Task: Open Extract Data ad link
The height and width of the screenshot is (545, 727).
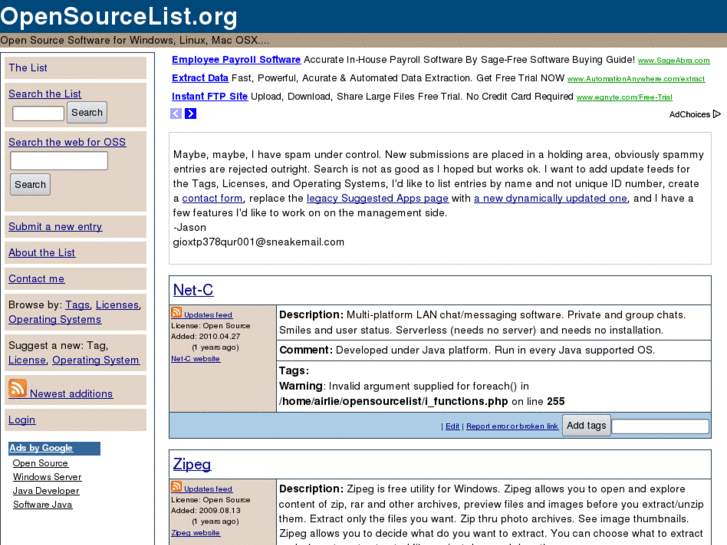Action: tap(200, 78)
